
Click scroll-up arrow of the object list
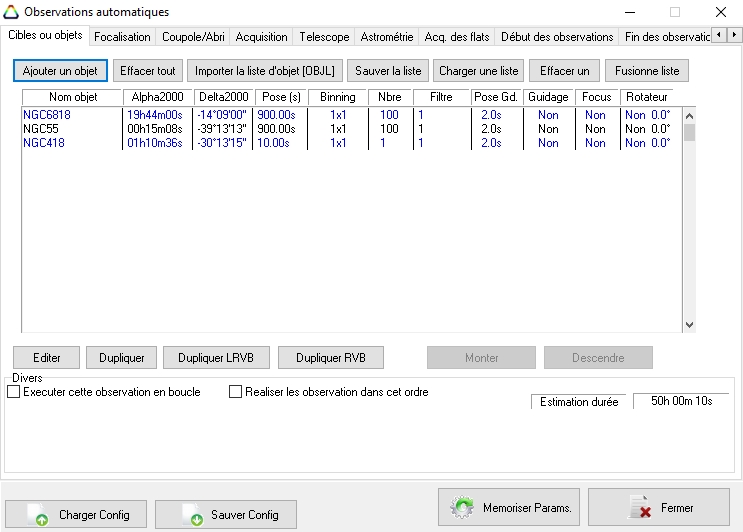tap(688, 114)
